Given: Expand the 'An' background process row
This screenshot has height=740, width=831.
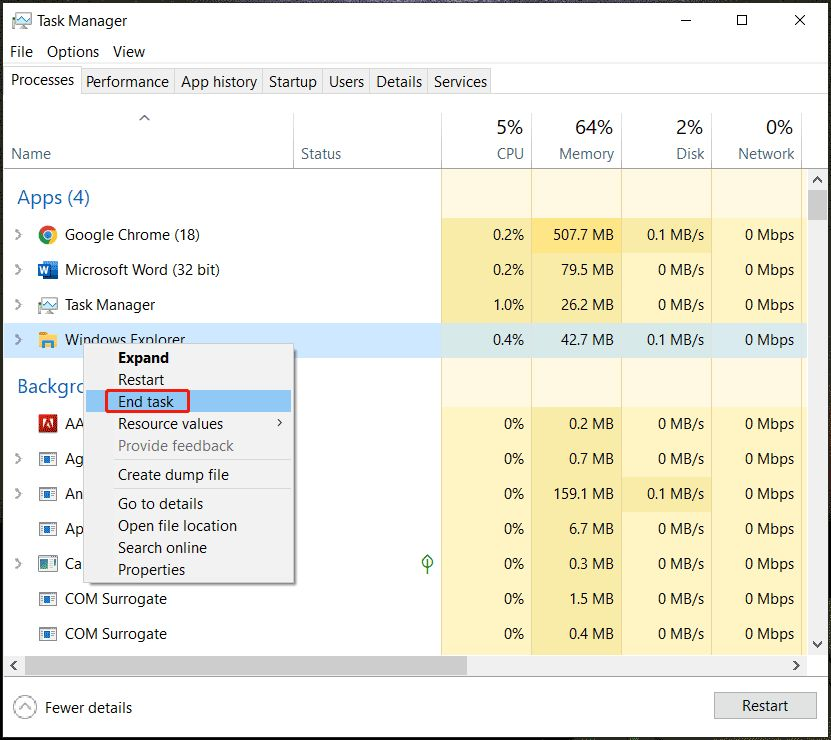Looking at the screenshot, I should pos(18,494).
